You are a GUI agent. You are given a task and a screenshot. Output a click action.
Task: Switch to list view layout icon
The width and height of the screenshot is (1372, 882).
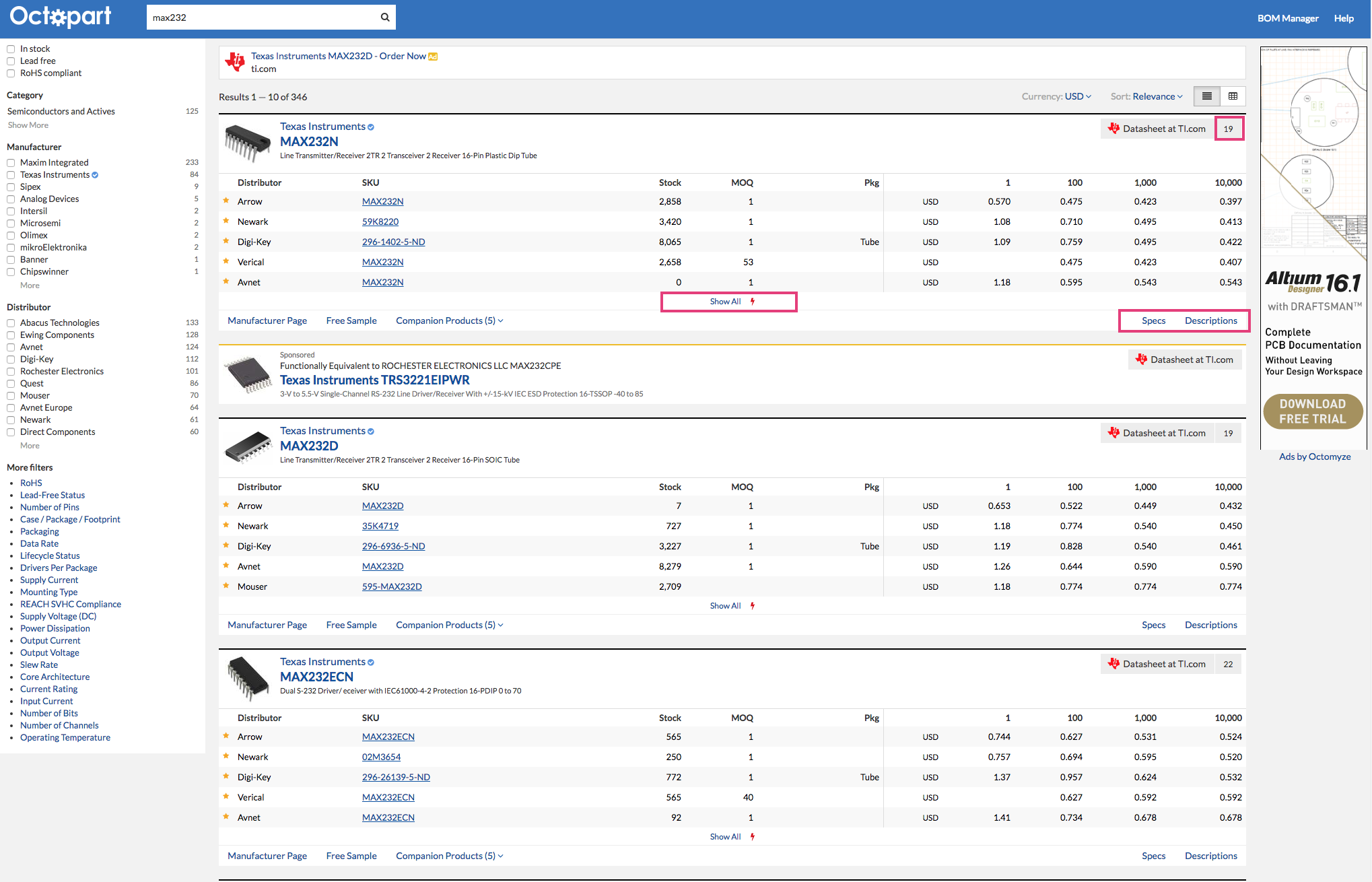[1207, 96]
